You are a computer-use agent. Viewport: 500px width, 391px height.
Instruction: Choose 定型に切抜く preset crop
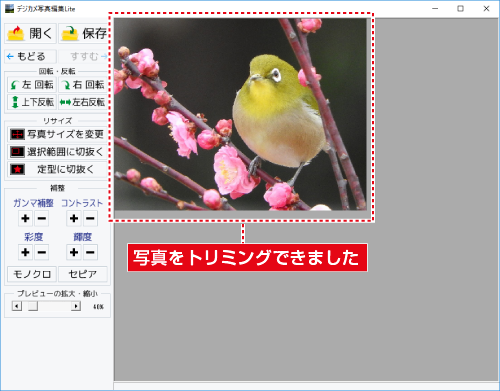pyautogui.click(x=57, y=169)
